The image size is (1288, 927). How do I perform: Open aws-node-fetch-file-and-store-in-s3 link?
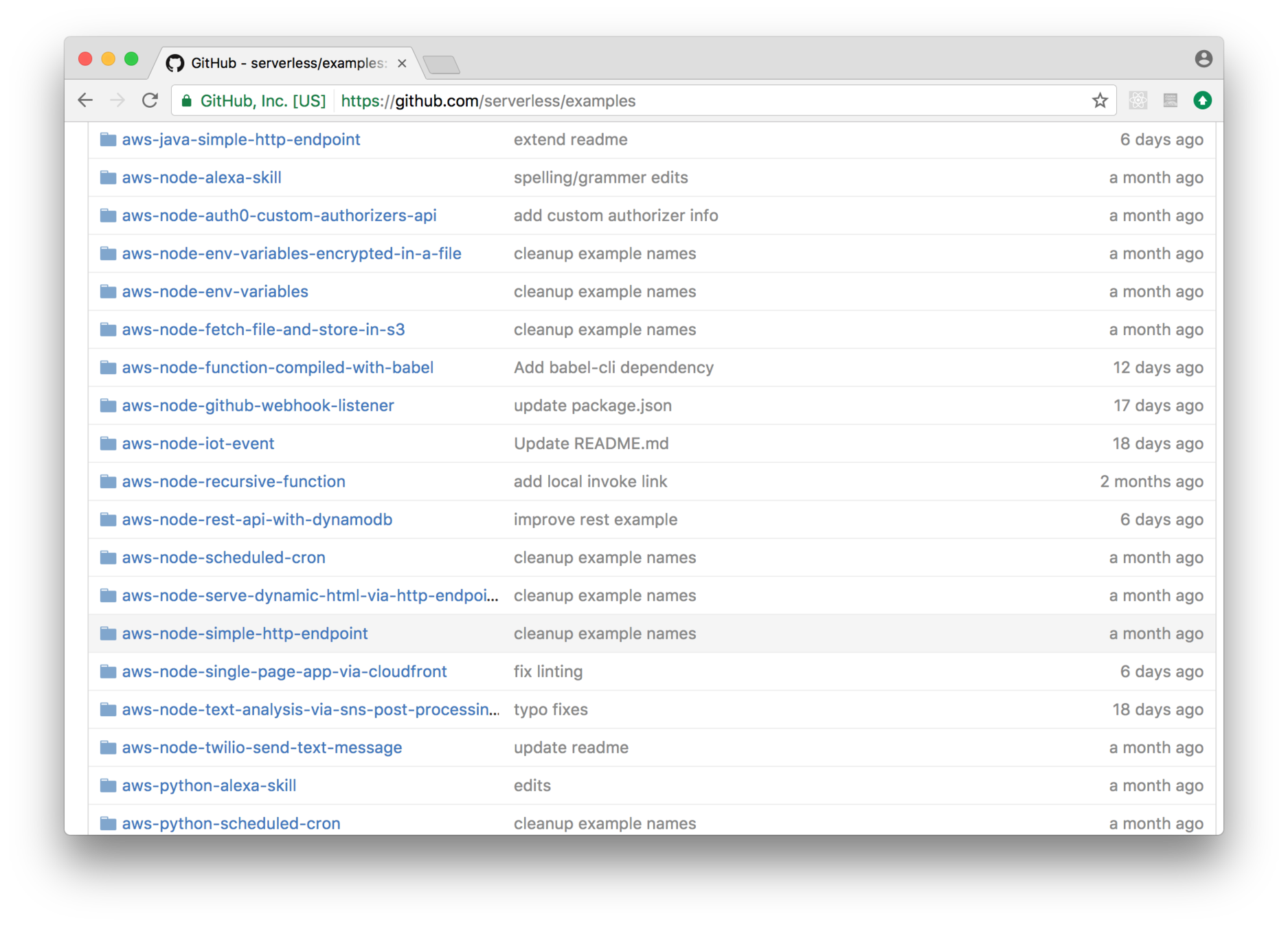pos(264,330)
